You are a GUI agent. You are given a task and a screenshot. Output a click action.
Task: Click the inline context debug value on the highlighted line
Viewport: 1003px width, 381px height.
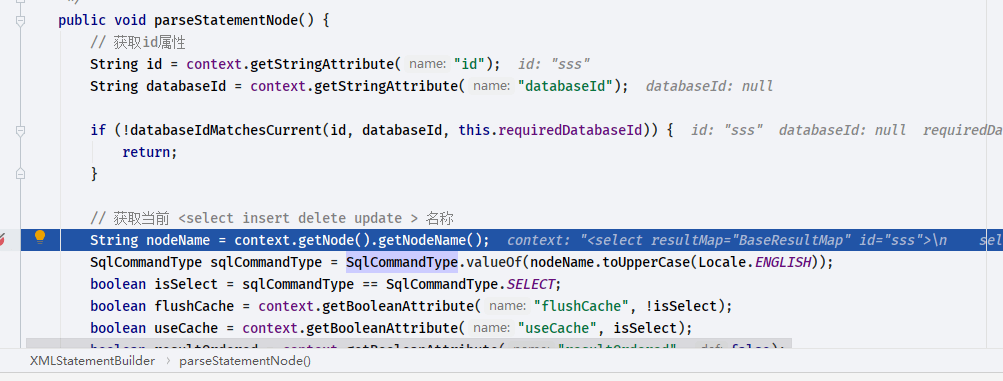pos(755,240)
